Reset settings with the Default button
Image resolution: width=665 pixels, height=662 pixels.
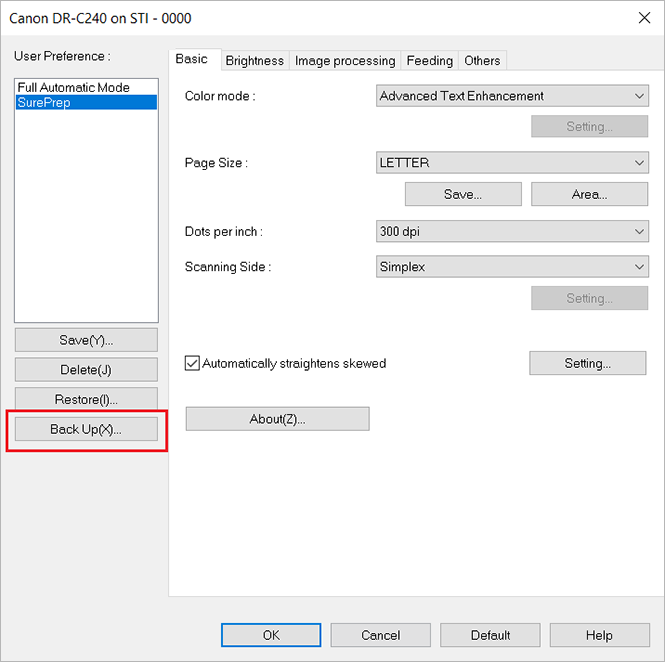[490, 635]
